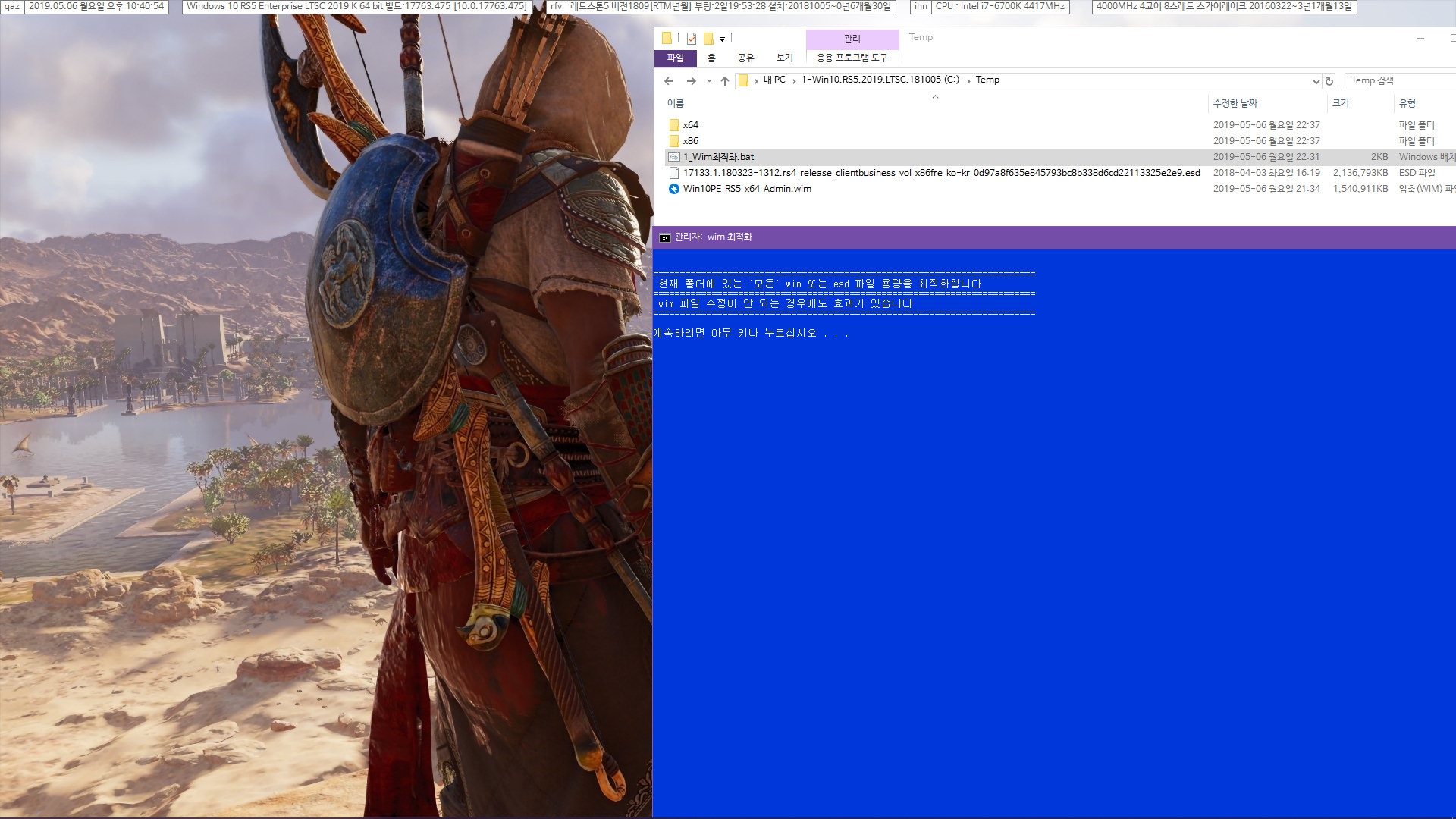Select Win10PE_RS5_x64_Admin.wim file
This screenshot has height=819, width=1456.
tap(747, 189)
